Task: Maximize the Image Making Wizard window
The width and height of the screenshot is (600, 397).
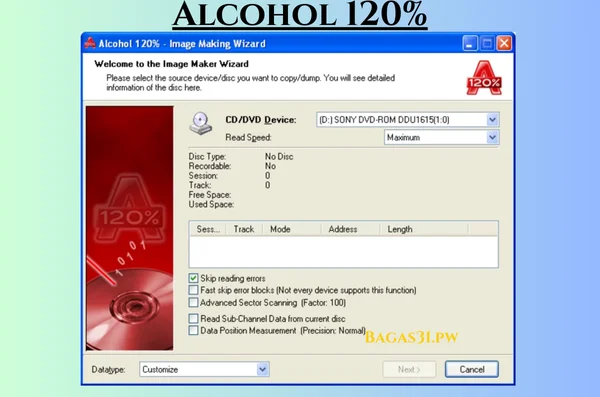Action: 487,44
